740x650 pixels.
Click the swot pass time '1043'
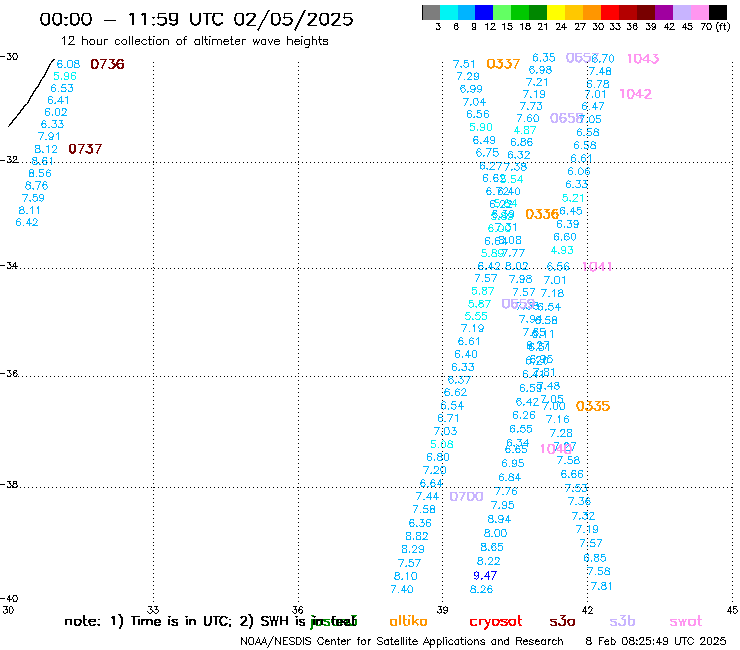(x=643, y=59)
